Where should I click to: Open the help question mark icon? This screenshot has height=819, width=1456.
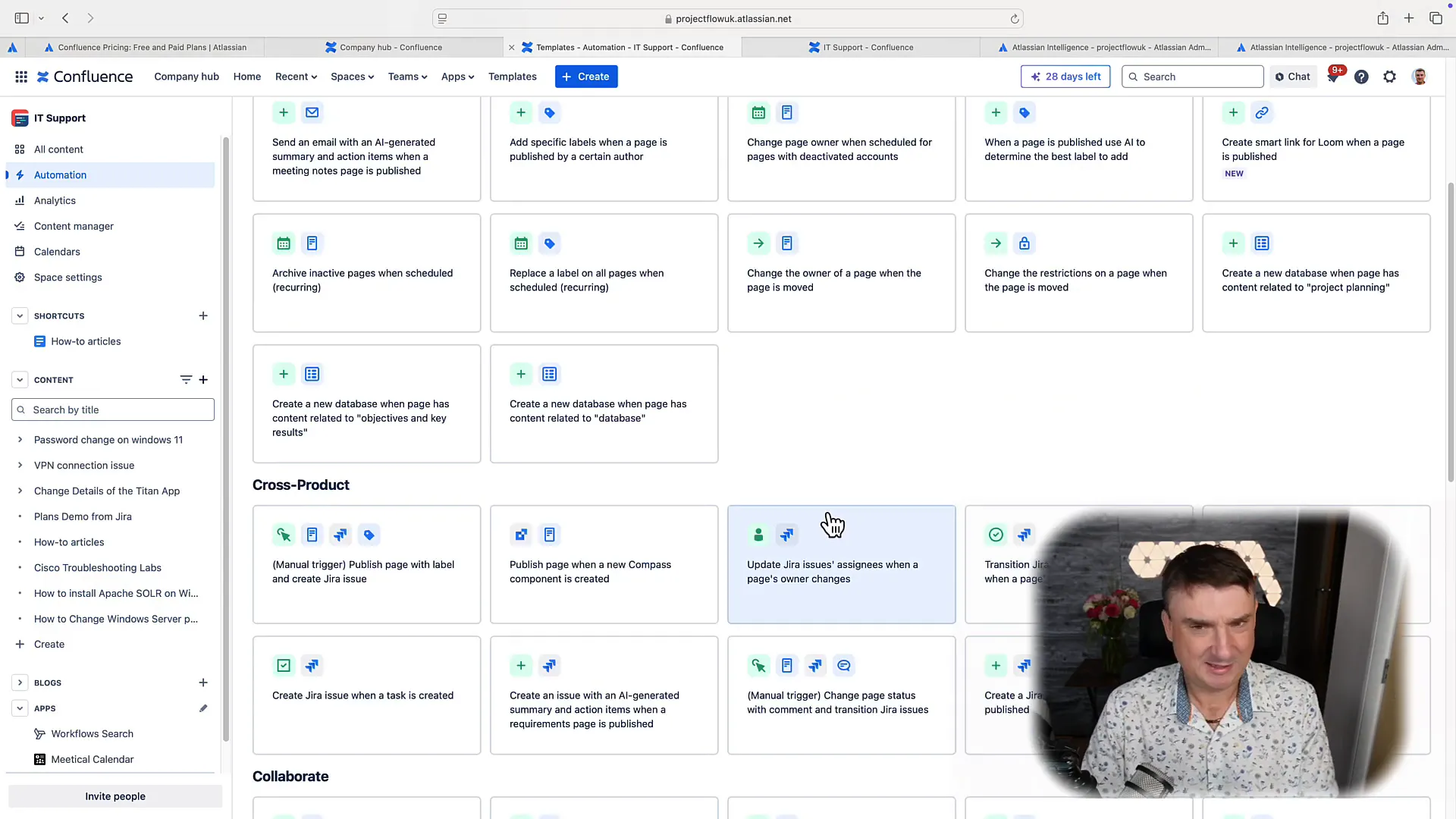tap(1361, 77)
